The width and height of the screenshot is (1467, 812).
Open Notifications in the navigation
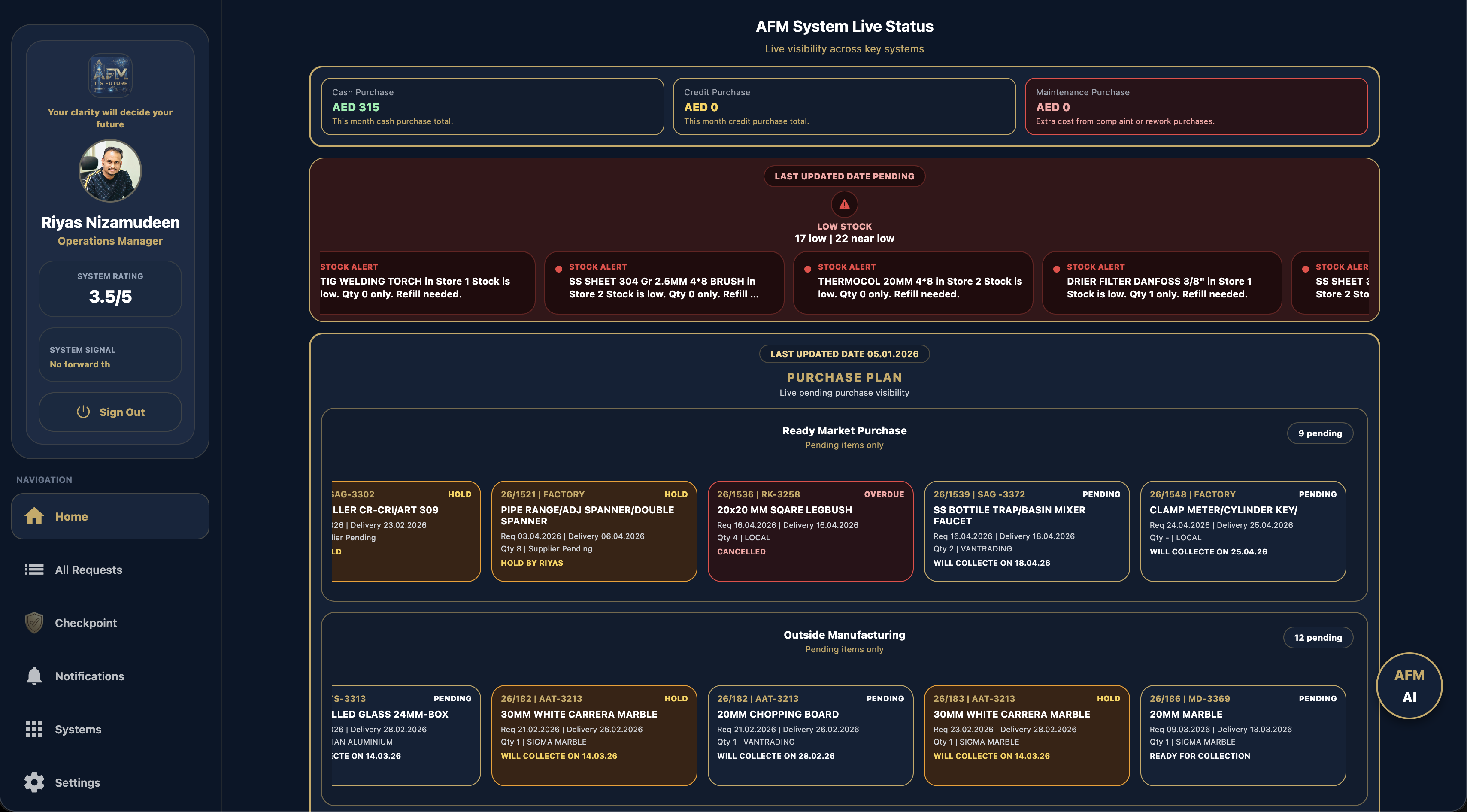coord(110,676)
